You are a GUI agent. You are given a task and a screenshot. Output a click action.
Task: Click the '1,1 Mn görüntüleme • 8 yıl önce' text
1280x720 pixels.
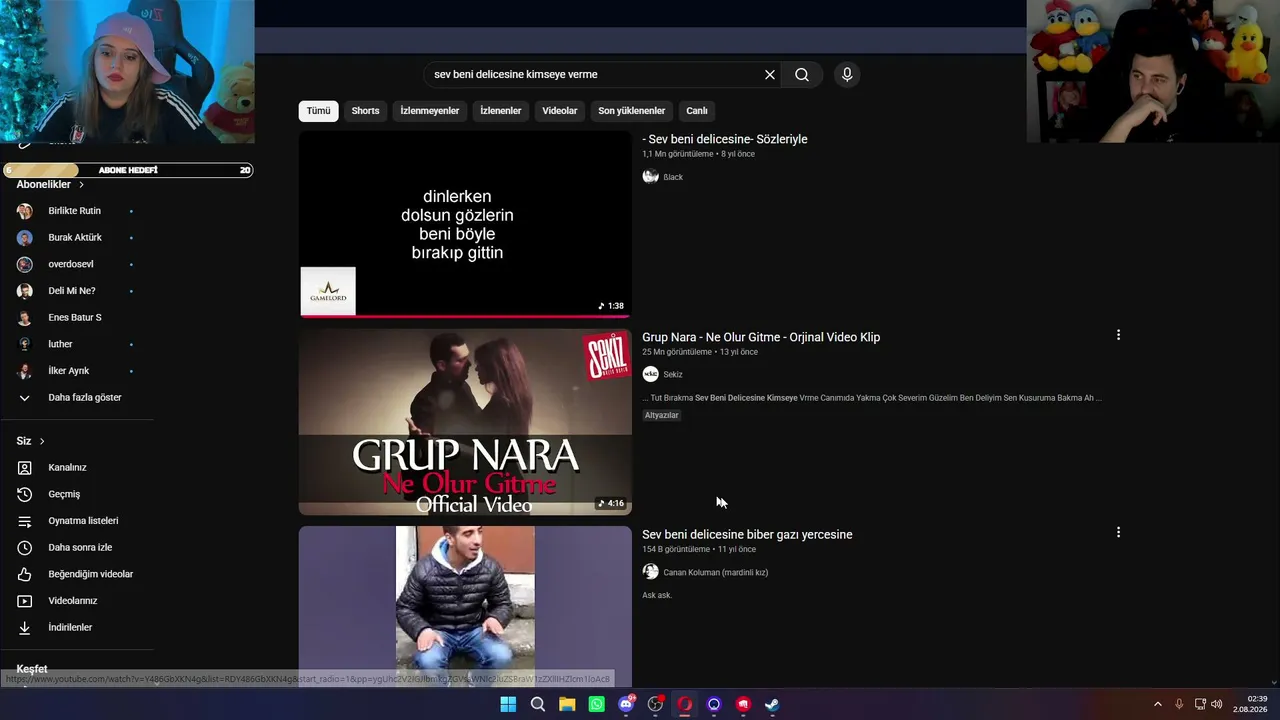[x=698, y=154]
